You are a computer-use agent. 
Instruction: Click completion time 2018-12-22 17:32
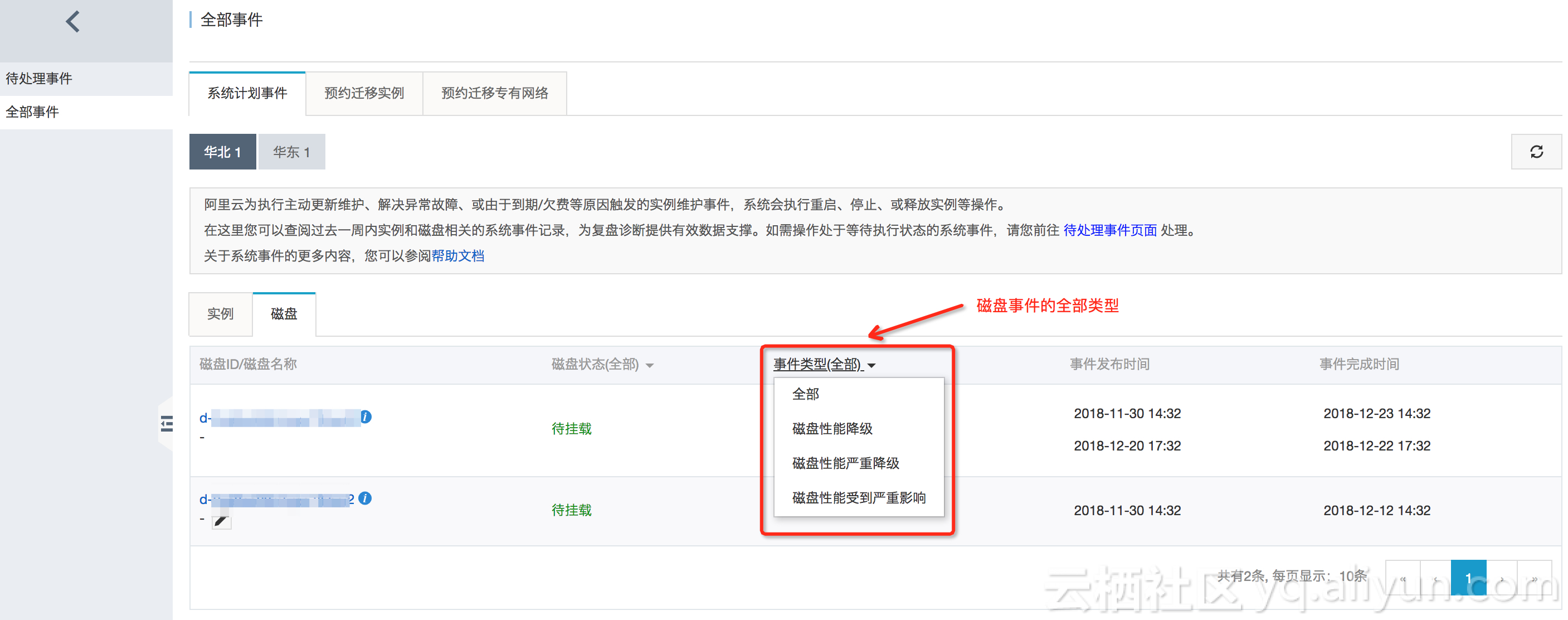tap(1376, 446)
